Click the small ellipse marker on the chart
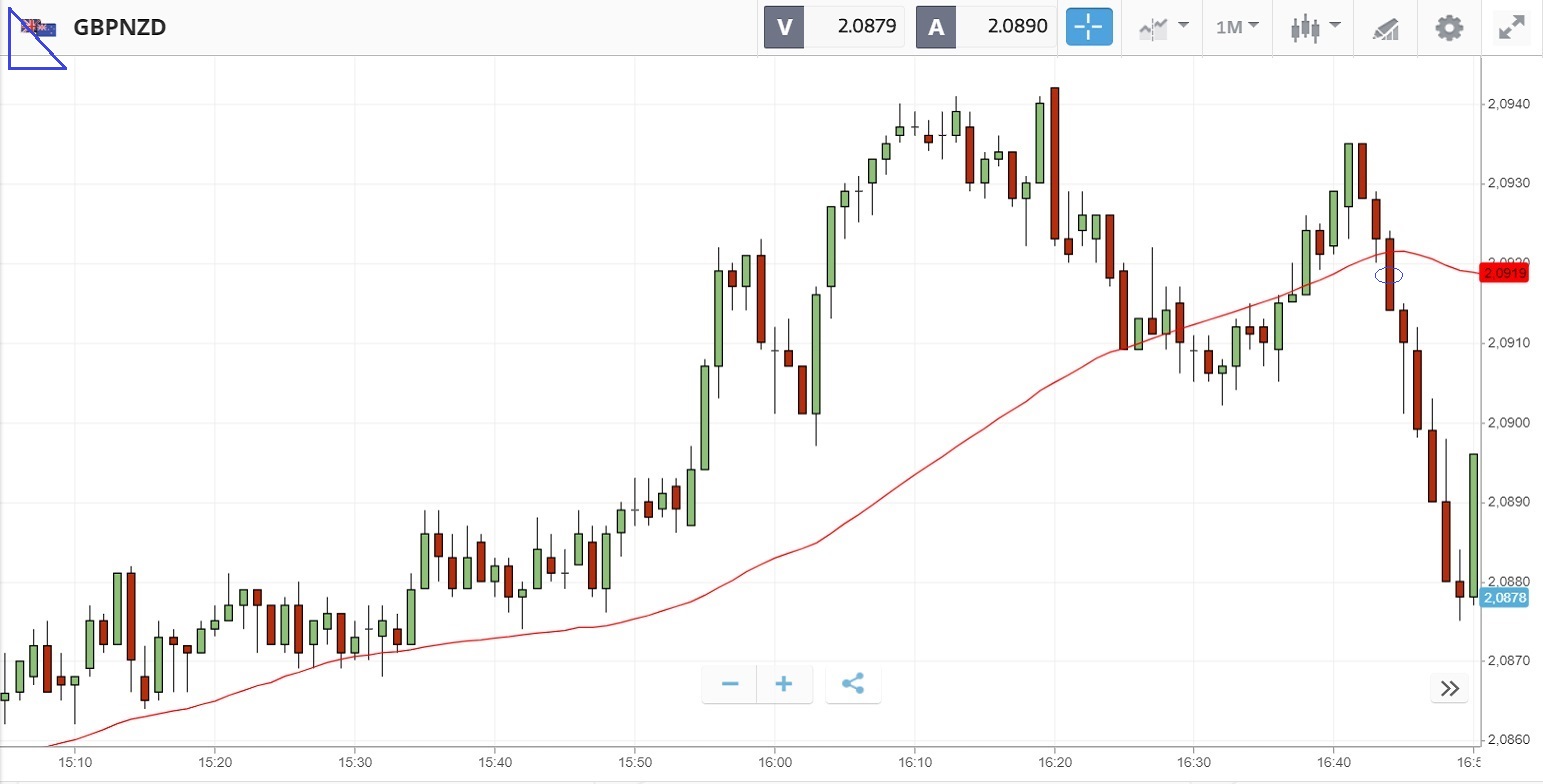 click(1389, 274)
